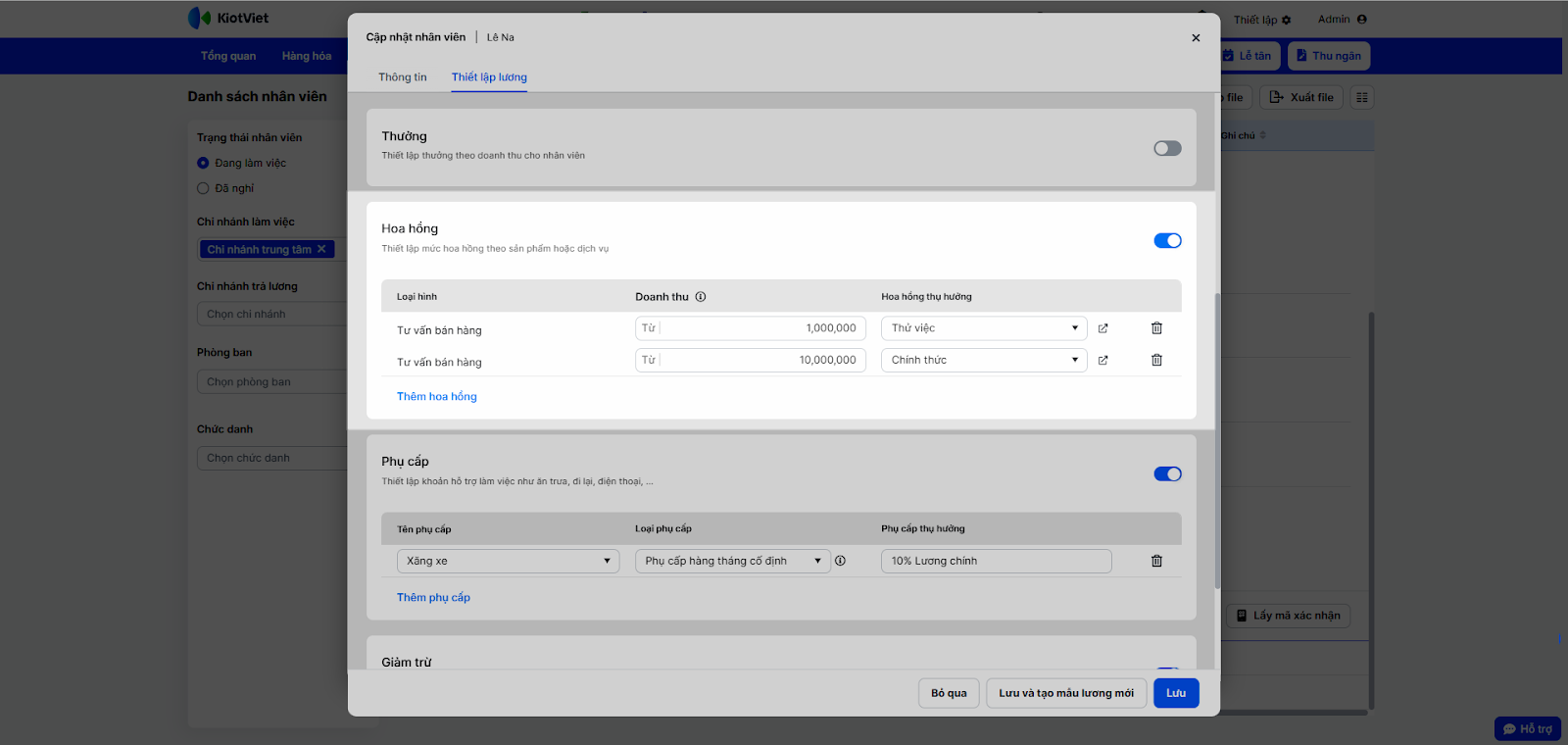Expand the Thử việc commission dropdown
Screen dimensions: 1568x745
984,328
